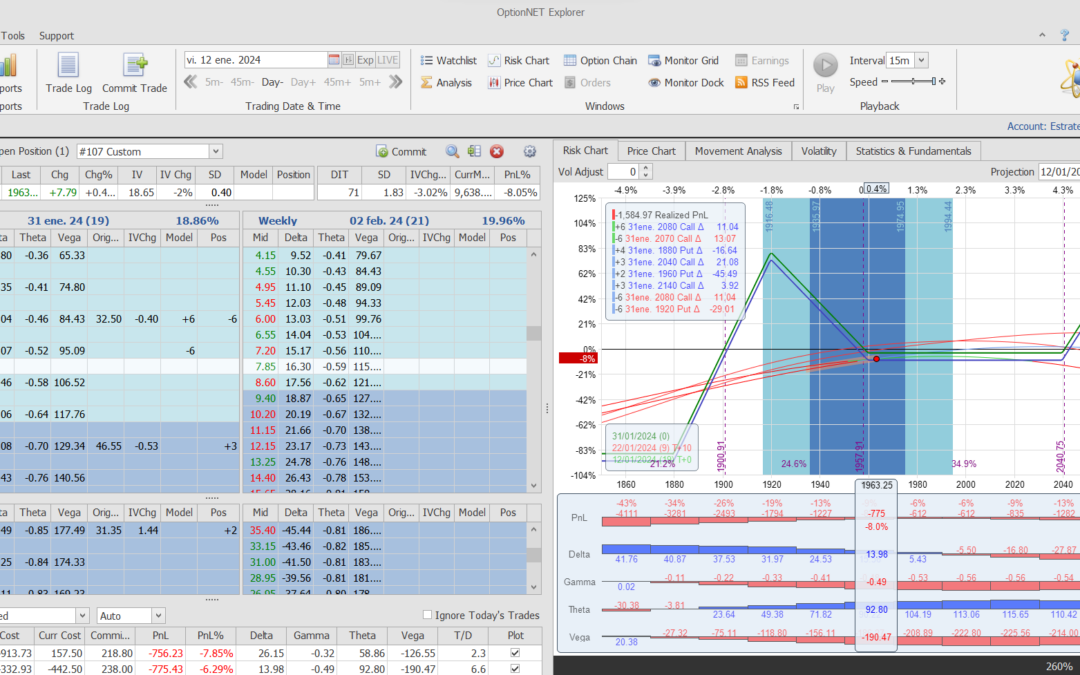Open the Auto dropdown list
The width and height of the screenshot is (1080, 675).
(158, 615)
